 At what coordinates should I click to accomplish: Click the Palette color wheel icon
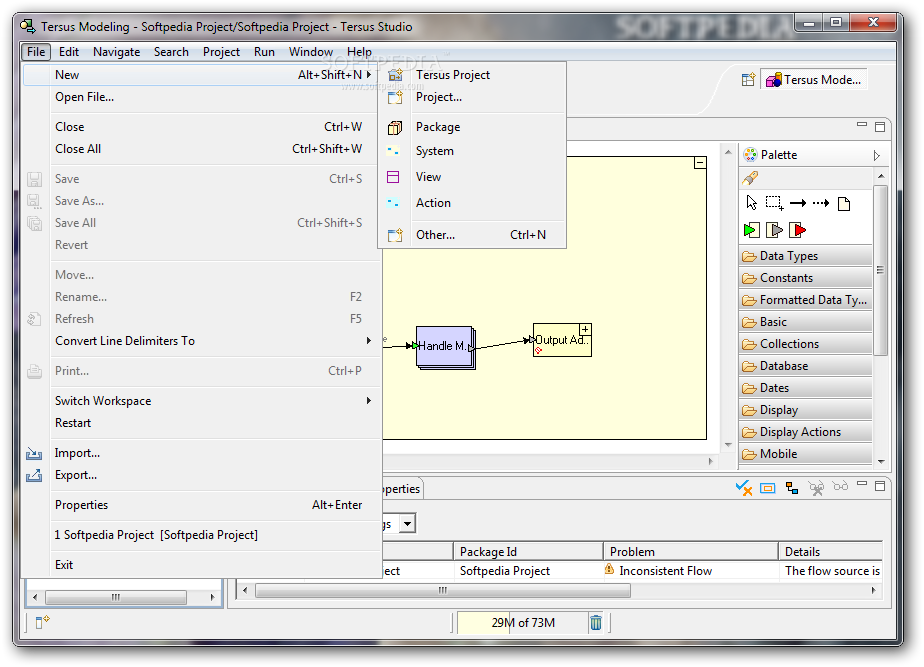[x=750, y=154]
